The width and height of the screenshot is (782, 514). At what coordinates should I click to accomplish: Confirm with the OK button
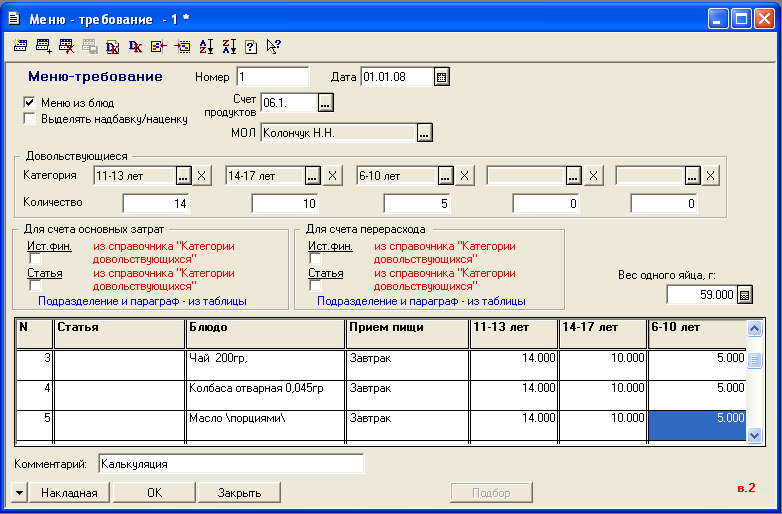155,493
